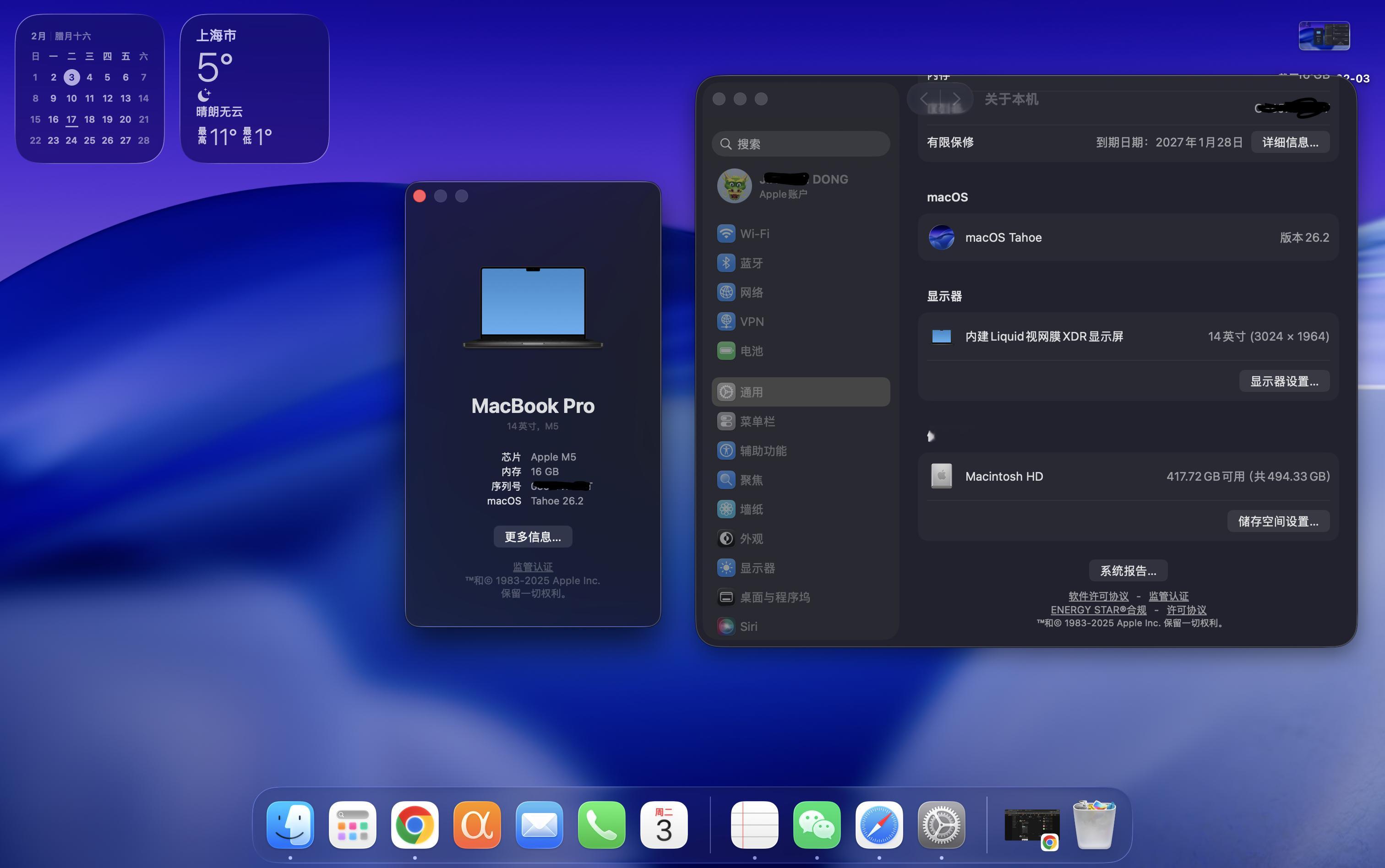Open Wi-Fi settings in sidebar
1385x868 pixels.
[754, 233]
